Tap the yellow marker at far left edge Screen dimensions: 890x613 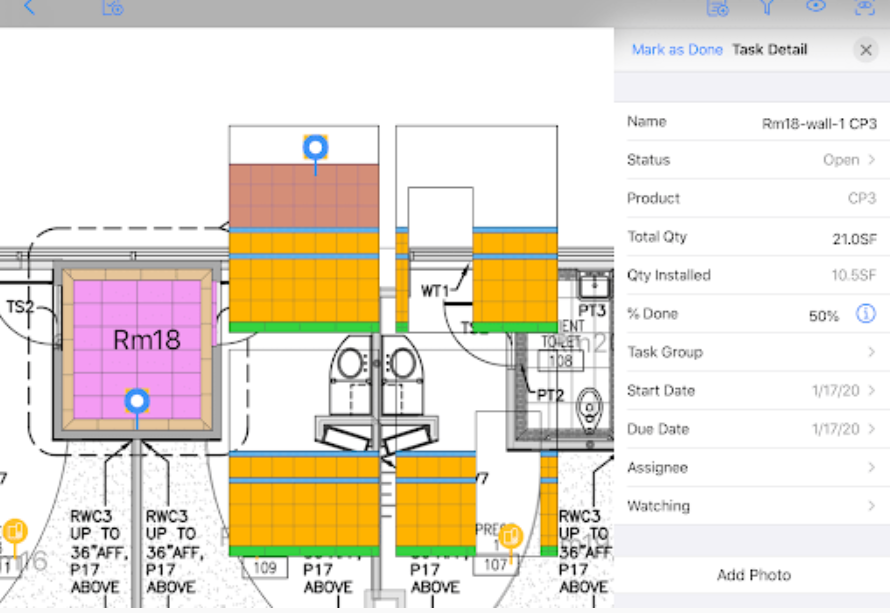[x=15, y=532]
